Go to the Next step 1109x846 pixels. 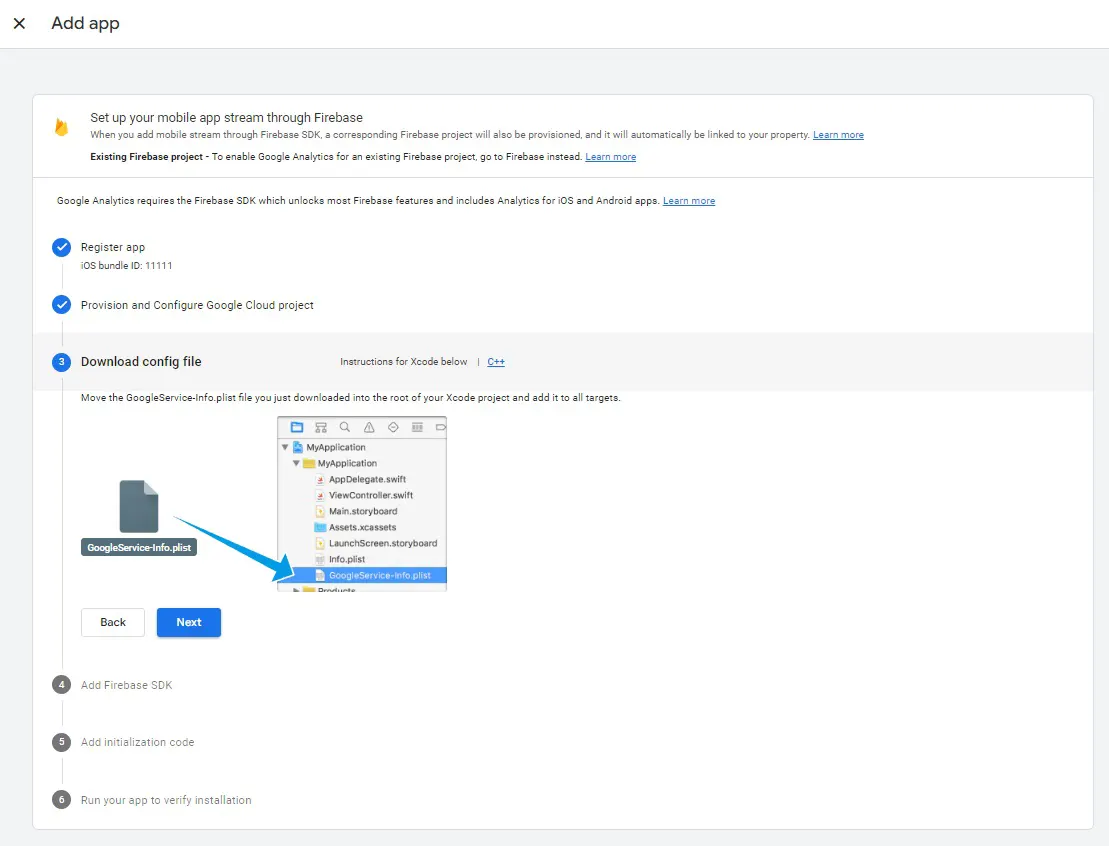pyautogui.click(x=189, y=622)
